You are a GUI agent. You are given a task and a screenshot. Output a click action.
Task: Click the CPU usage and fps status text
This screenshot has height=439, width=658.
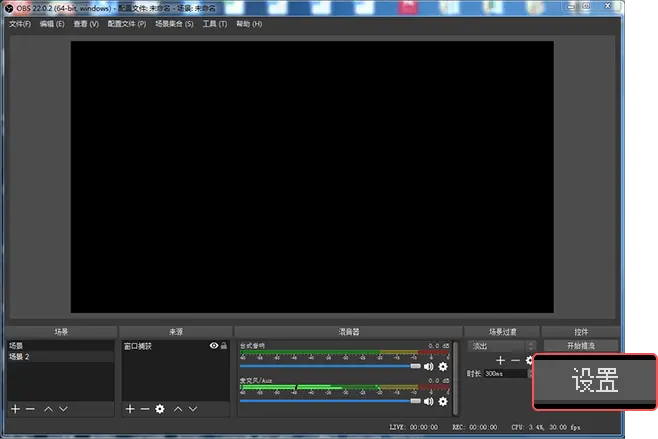point(546,427)
